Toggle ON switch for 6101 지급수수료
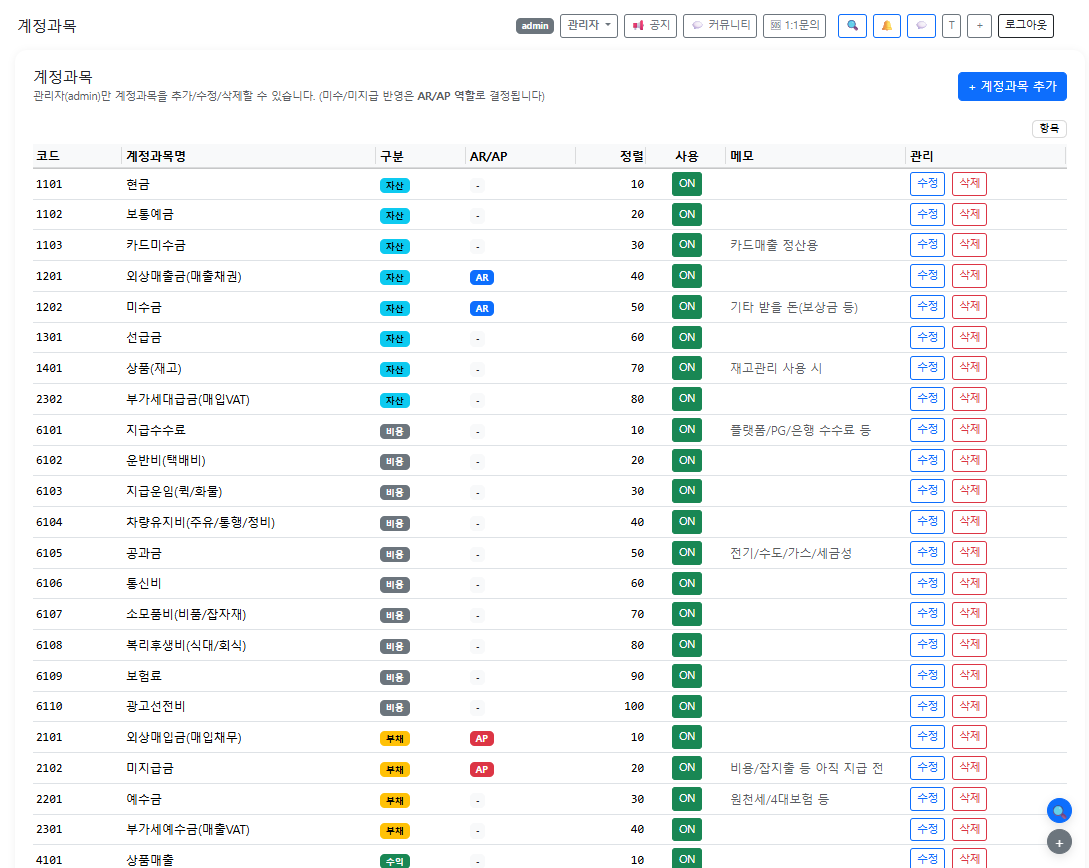Viewport: 1089px width, 868px height. point(687,430)
